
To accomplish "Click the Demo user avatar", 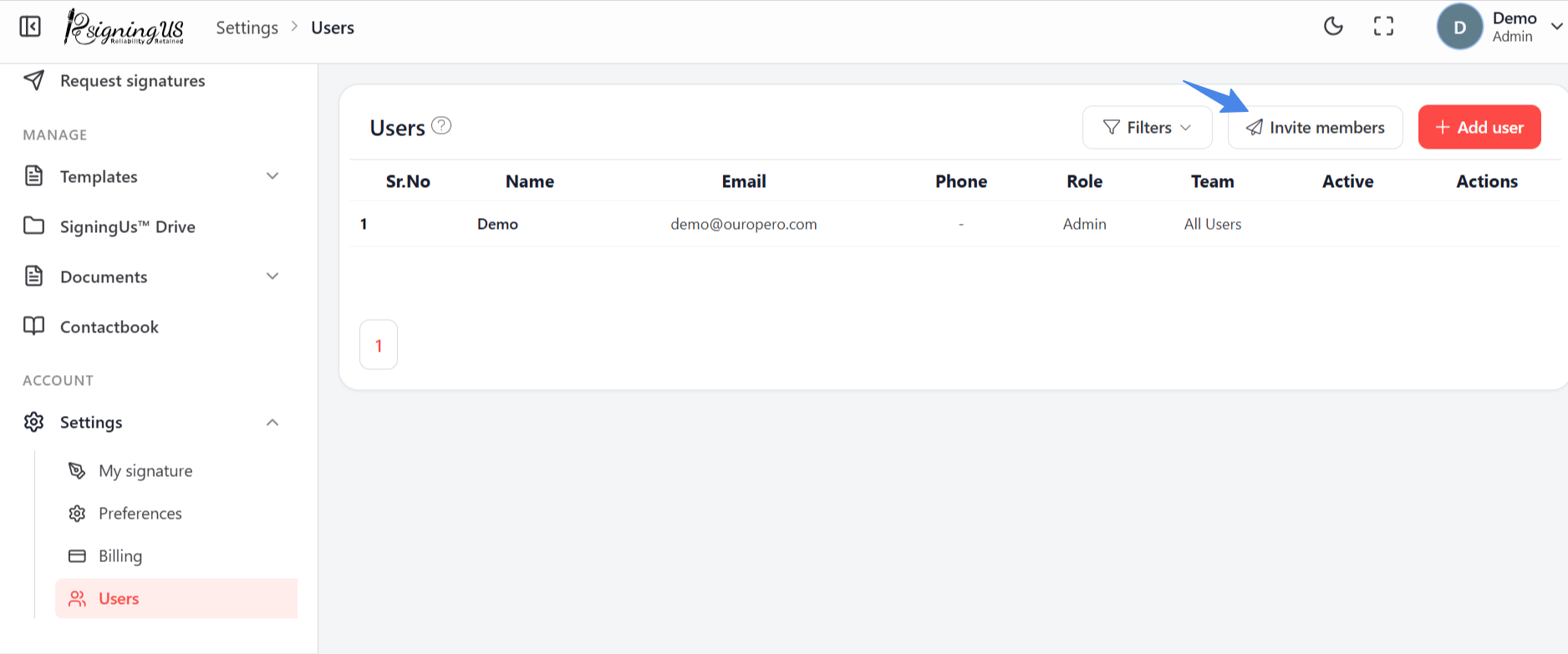I will tap(1459, 27).
